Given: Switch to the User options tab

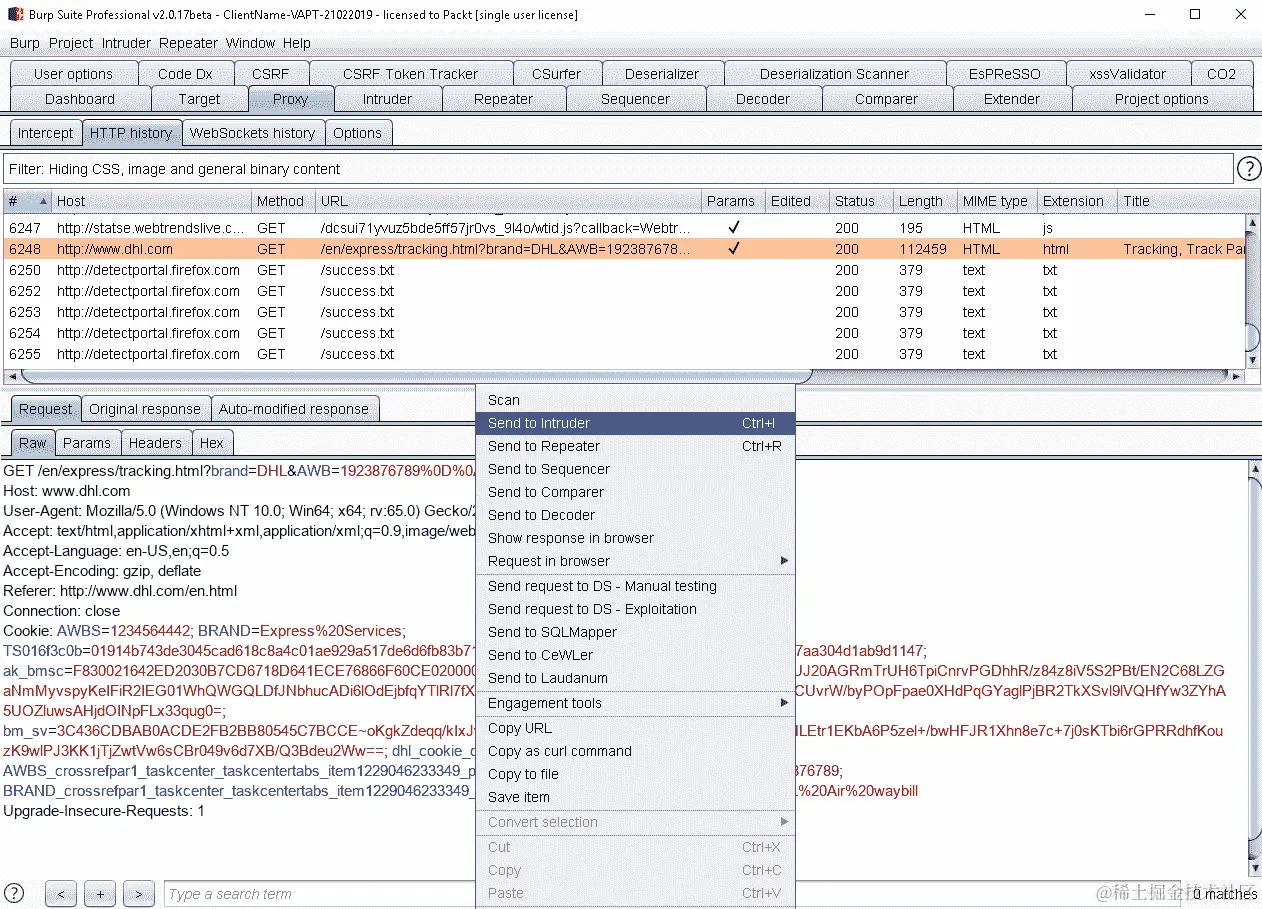Looking at the screenshot, I should point(73,74).
